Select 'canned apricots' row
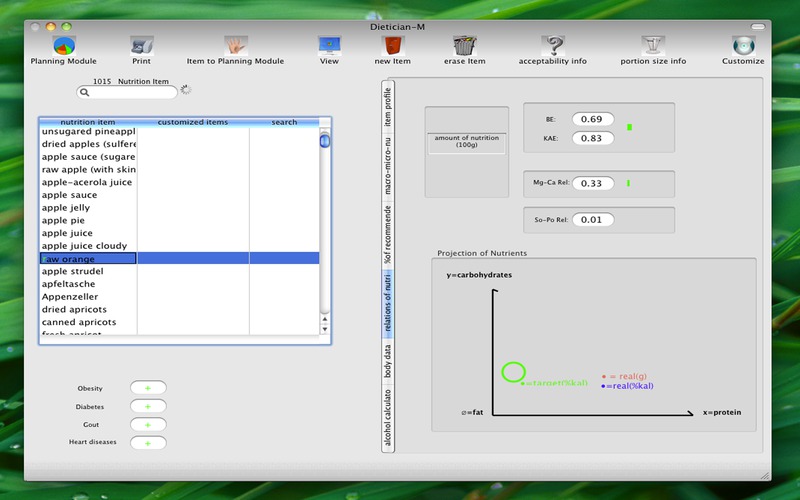Screen dimensions: 800x500 tap(179, 322)
